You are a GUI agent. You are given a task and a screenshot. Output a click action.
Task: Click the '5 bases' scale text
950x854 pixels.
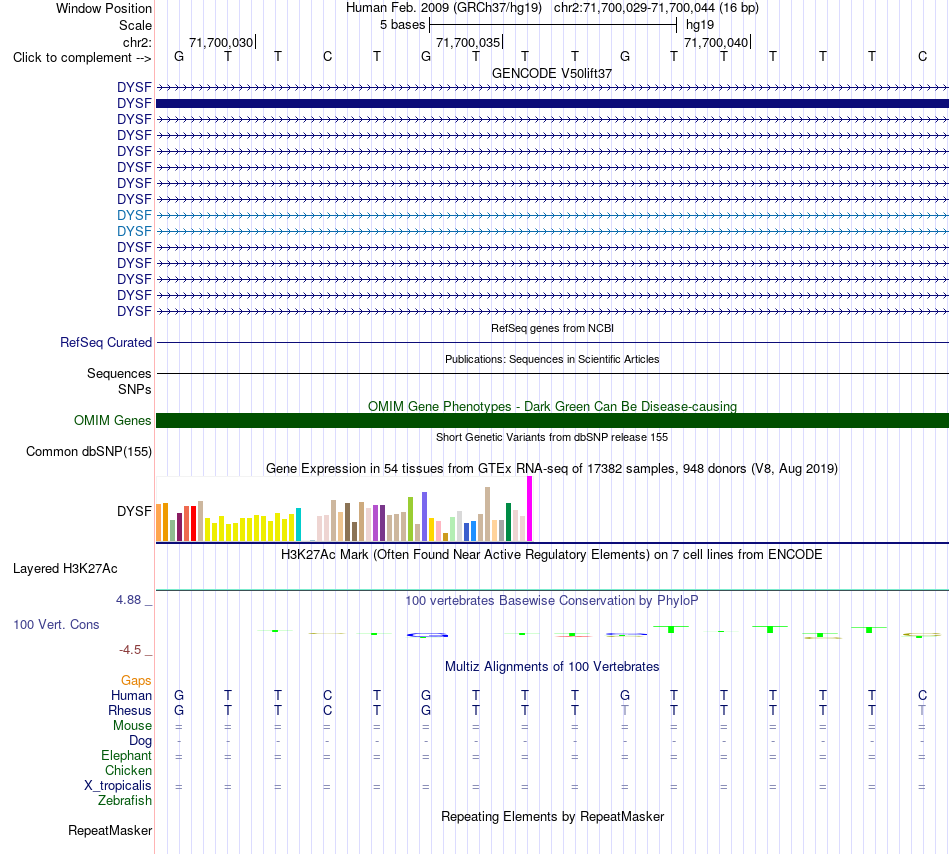402,25
